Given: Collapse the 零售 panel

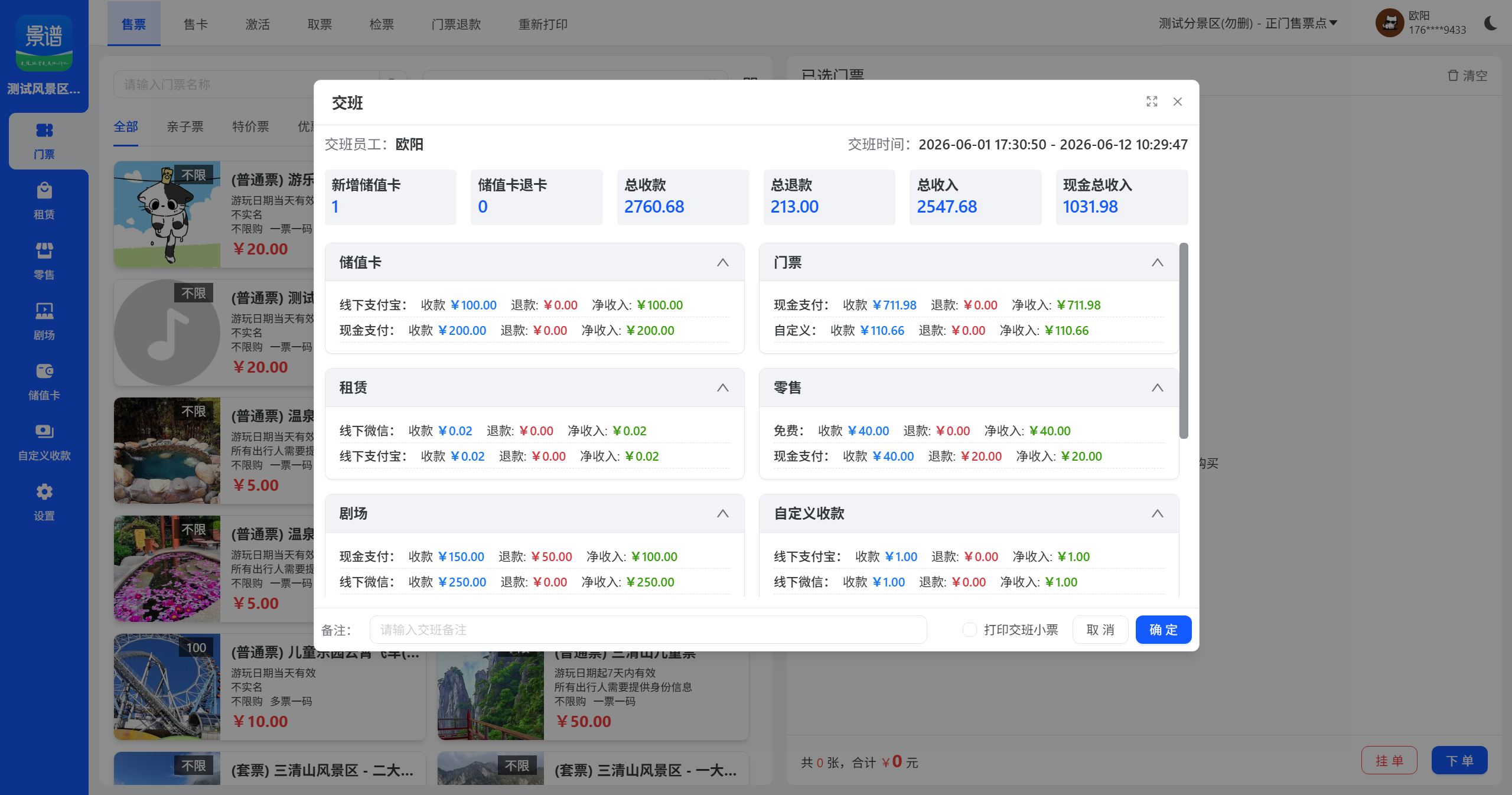Looking at the screenshot, I should [x=1158, y=387].
